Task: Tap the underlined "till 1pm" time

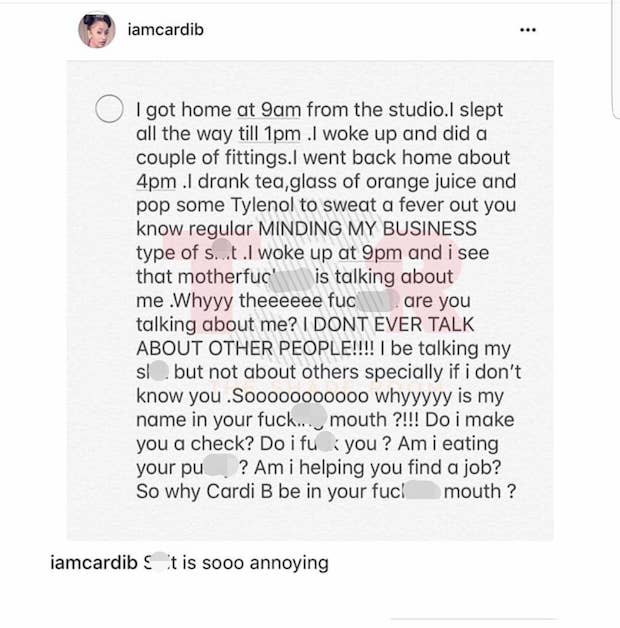Action: coord(270,134)
